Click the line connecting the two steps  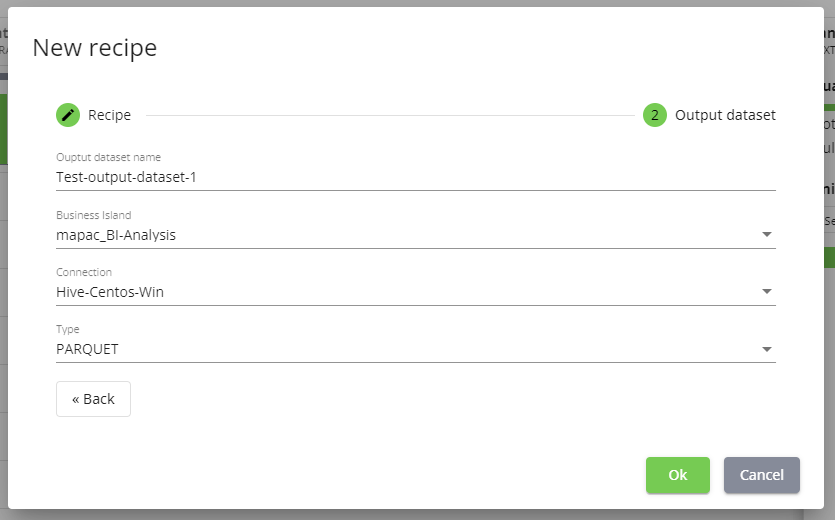pyautogui.click(x=390, y=115)
